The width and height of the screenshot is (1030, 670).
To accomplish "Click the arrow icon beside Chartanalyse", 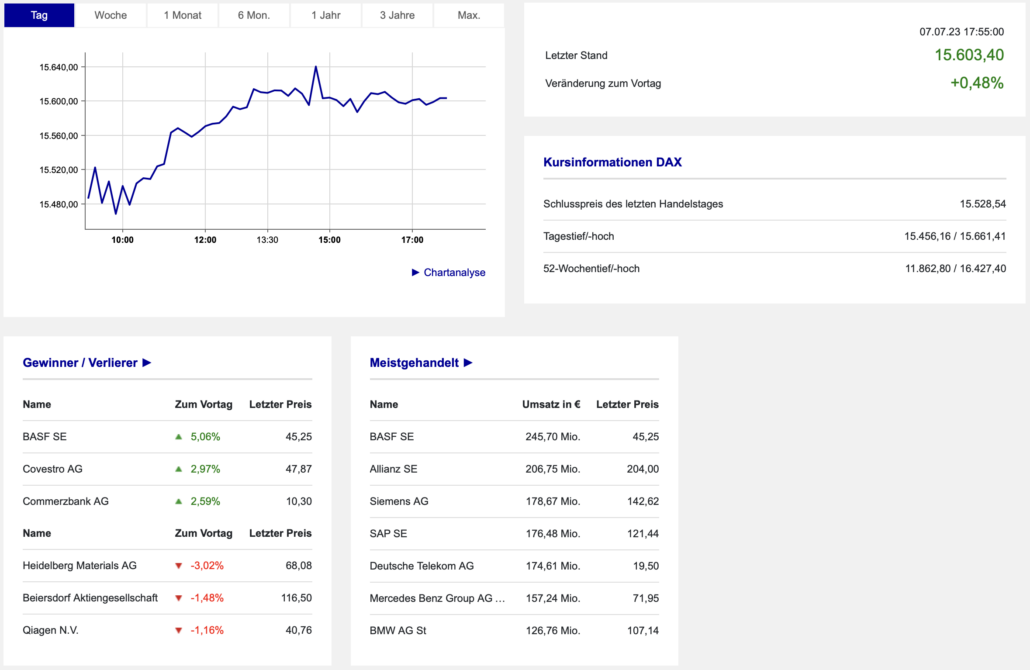I will click(416, 272).
